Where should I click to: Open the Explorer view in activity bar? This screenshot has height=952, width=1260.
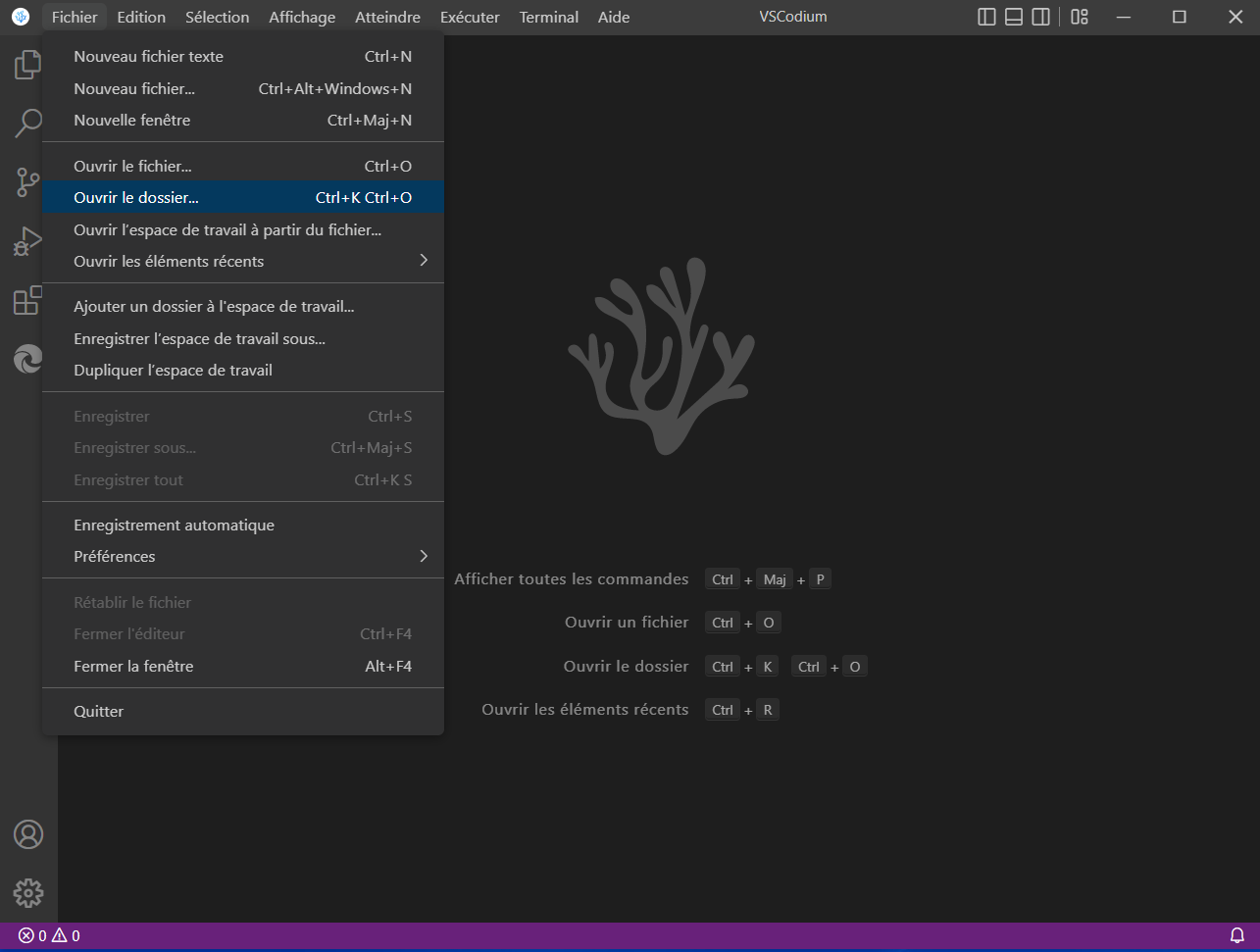[x=27, y=66]
